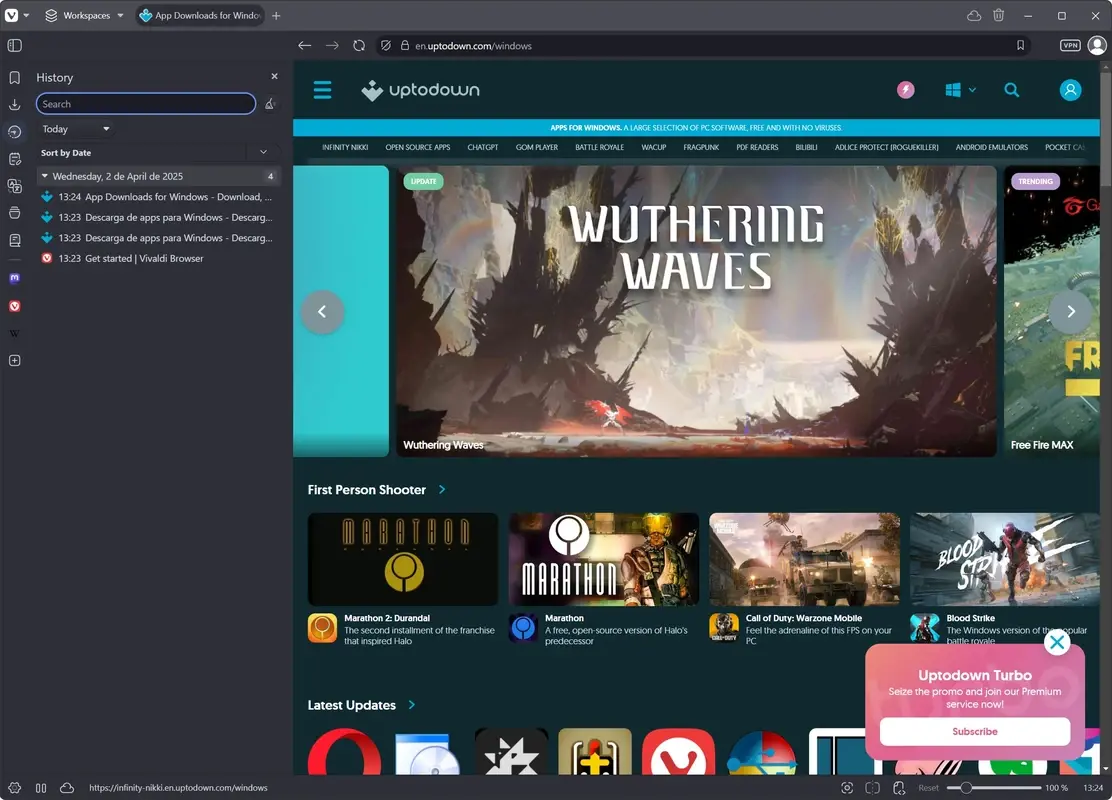Viewport: 1112px width, 800px height.
Task: Open the Reading List panel
Action: click(14, 240)
